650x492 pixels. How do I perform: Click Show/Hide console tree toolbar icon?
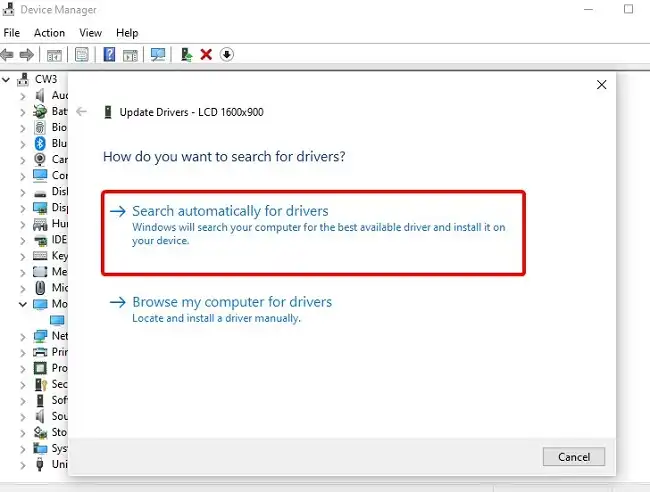(54, 55)
